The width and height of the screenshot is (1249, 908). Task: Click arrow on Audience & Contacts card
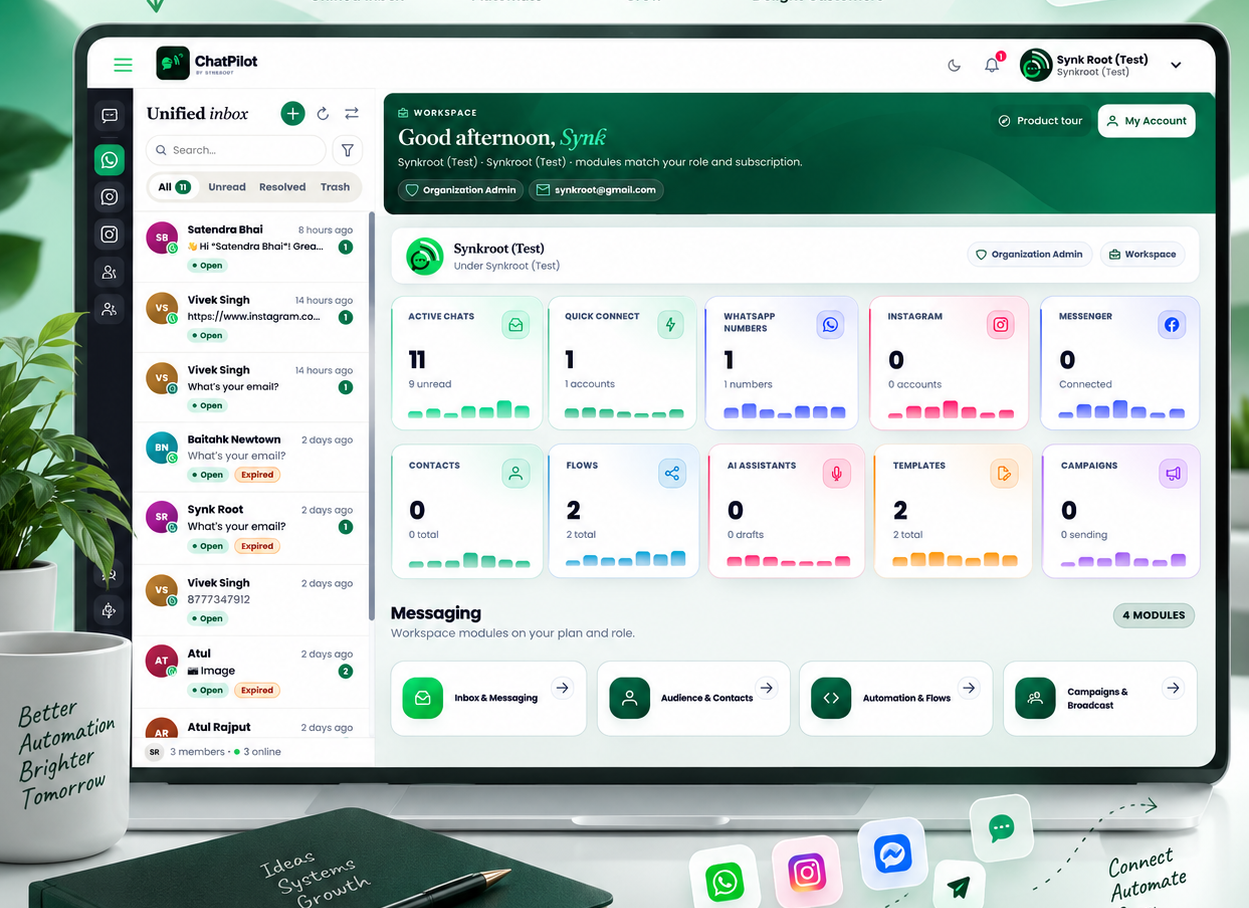coord(767,688)
